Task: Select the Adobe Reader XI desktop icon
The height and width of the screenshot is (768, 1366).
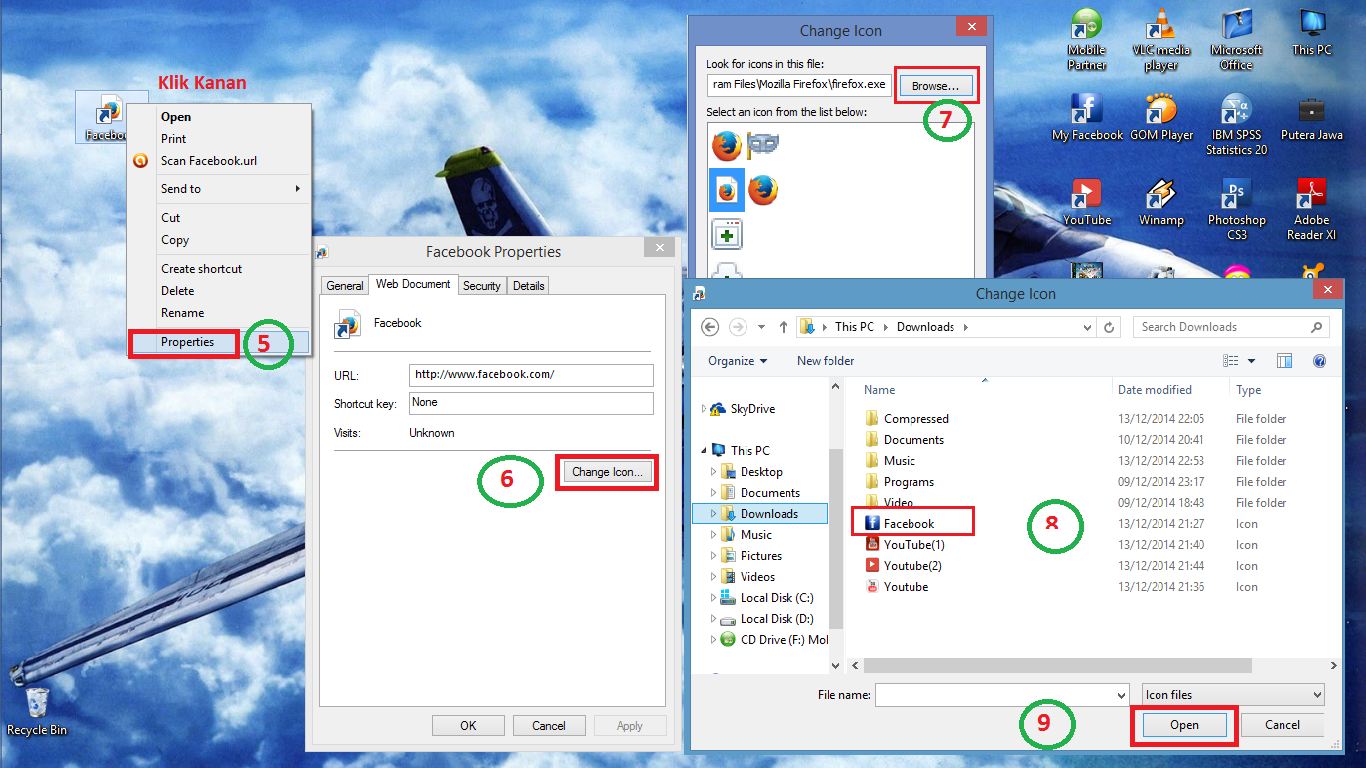Action: [1311, 210]
